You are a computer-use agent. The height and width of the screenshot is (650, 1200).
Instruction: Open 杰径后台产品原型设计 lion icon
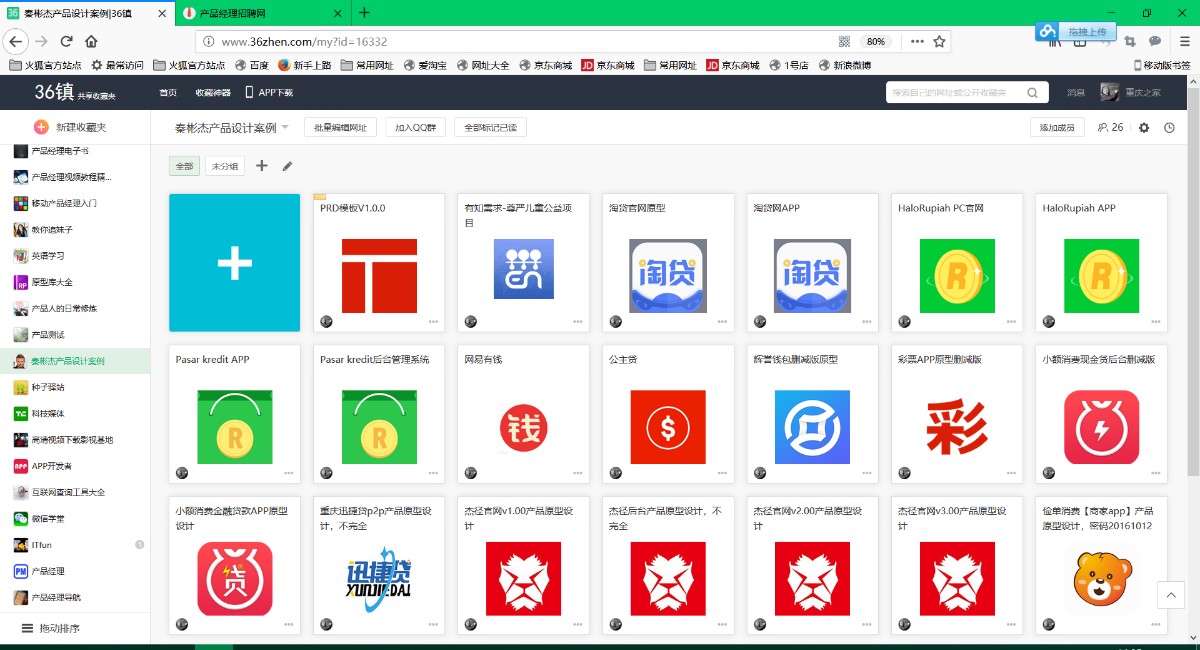coord(668,579)
